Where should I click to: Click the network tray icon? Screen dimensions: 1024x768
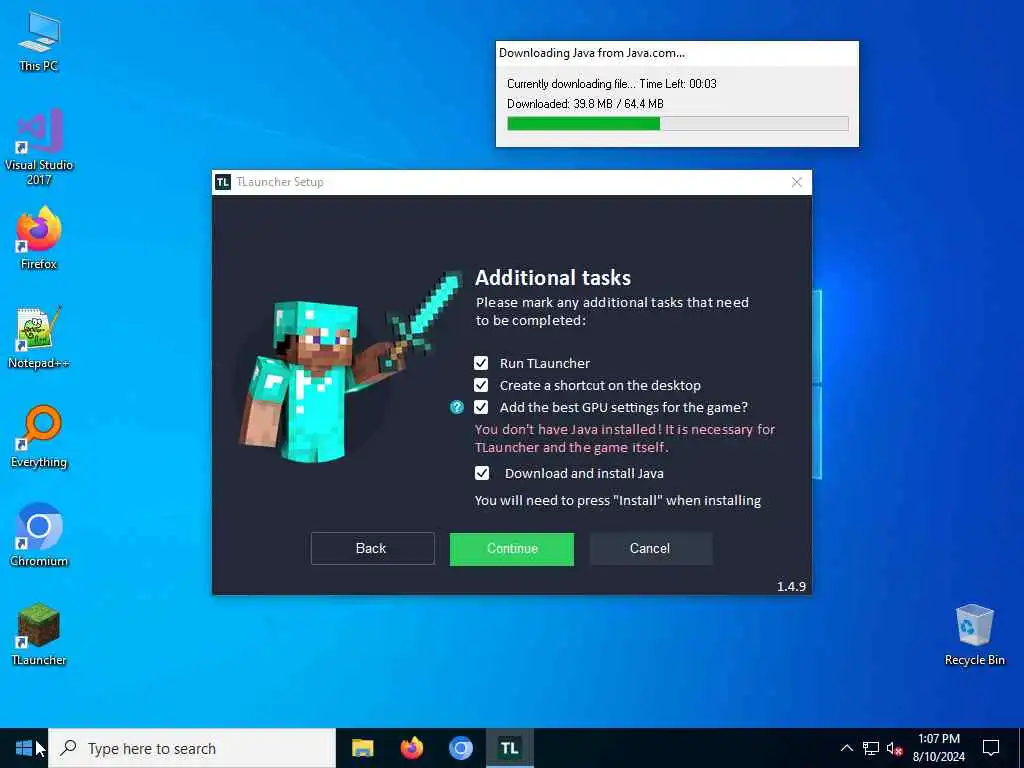pos(871,748)
